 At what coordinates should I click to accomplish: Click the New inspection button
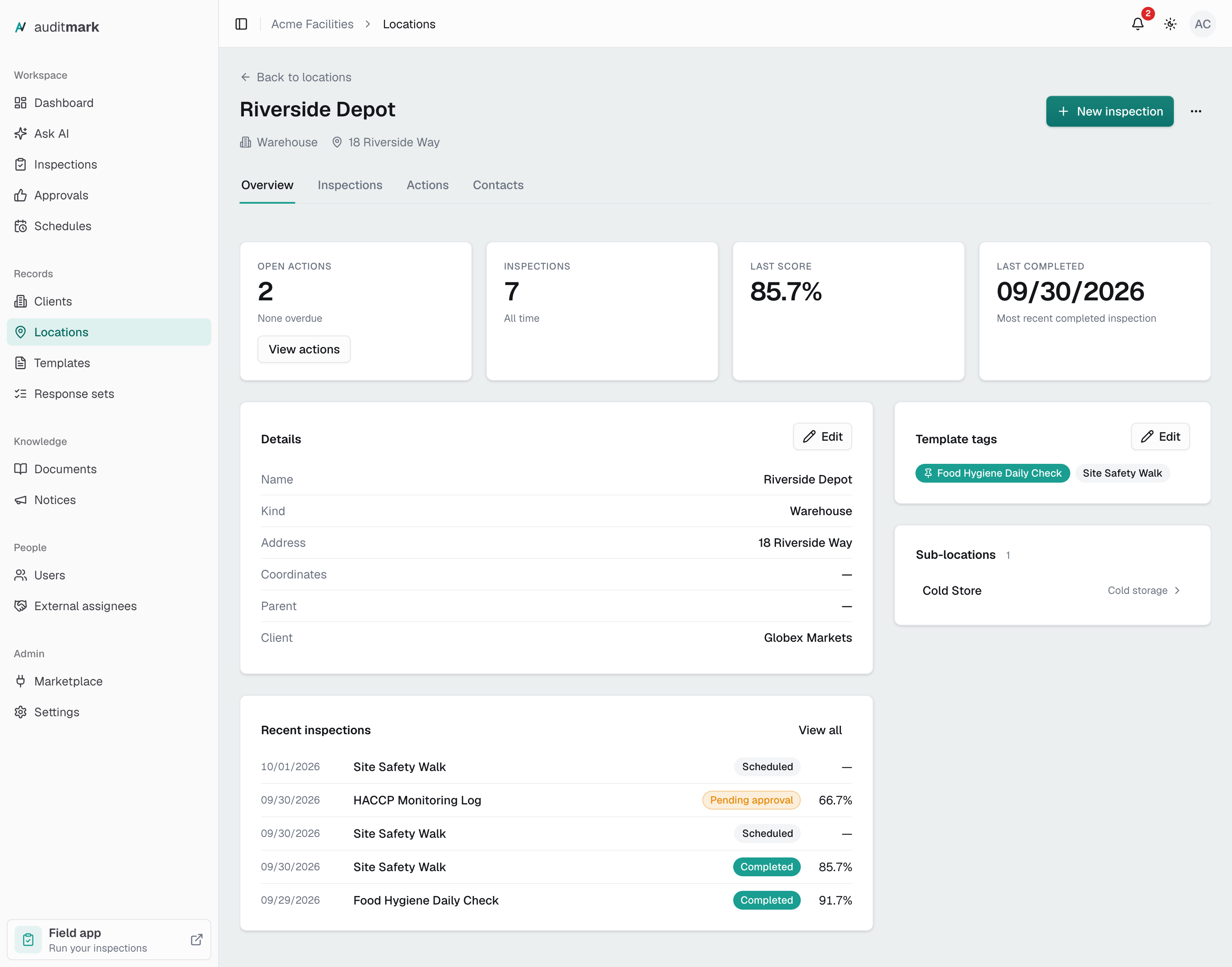pyautogui.click(x=1109, y=111)
